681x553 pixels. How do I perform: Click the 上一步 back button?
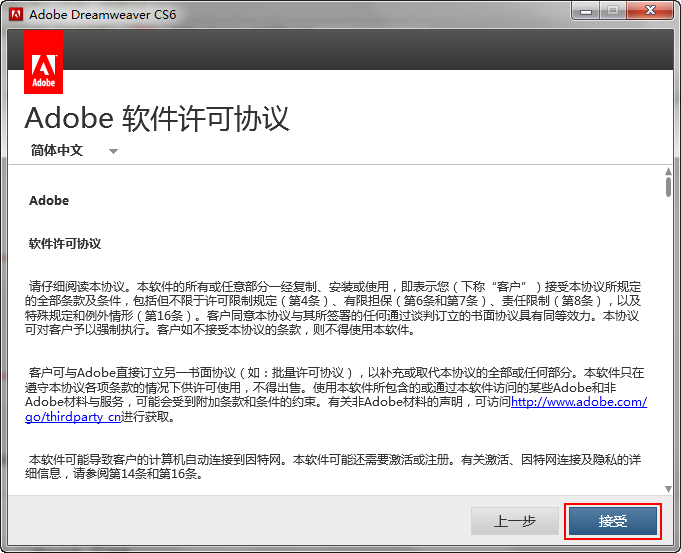click(x=515, y=521)
